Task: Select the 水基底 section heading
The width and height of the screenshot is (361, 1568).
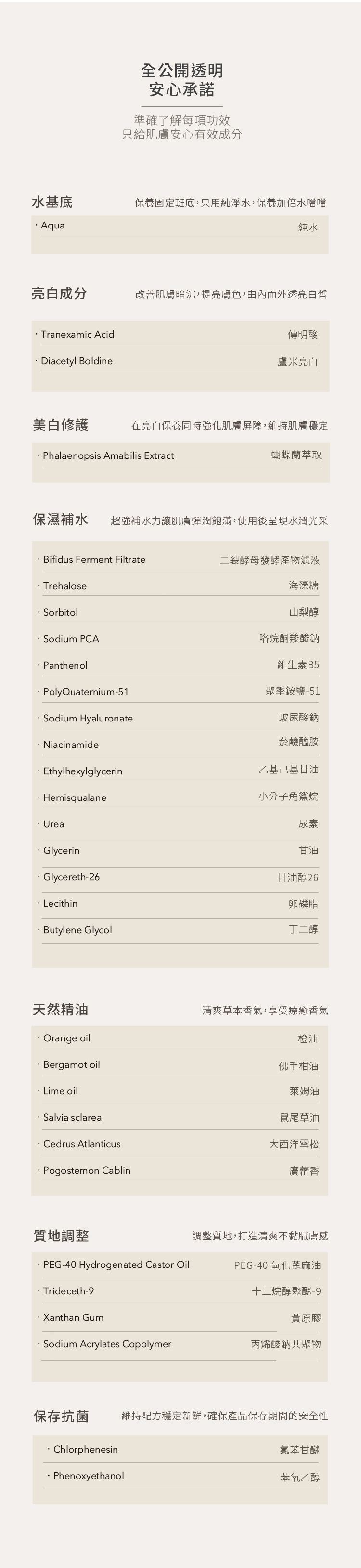Action: tap(52, 202)
